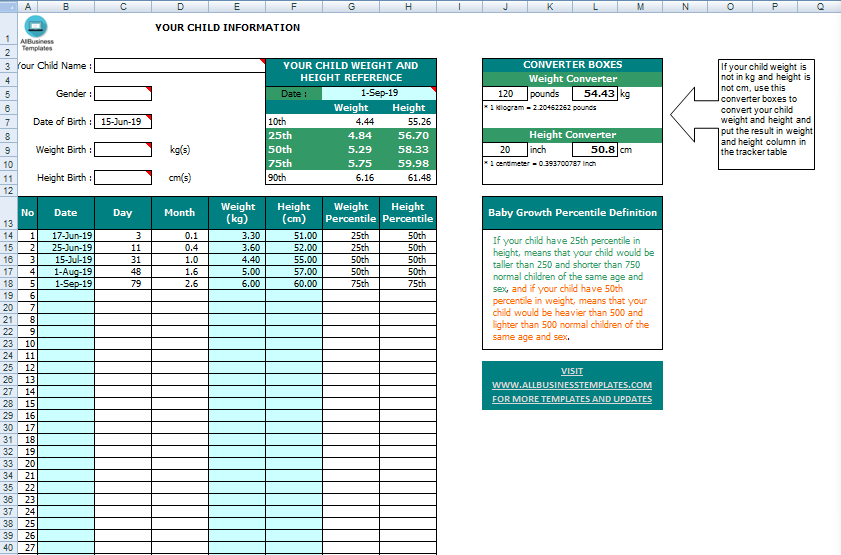Select column L header
This screenshot has height=555, width=841.
pos(595,6)
